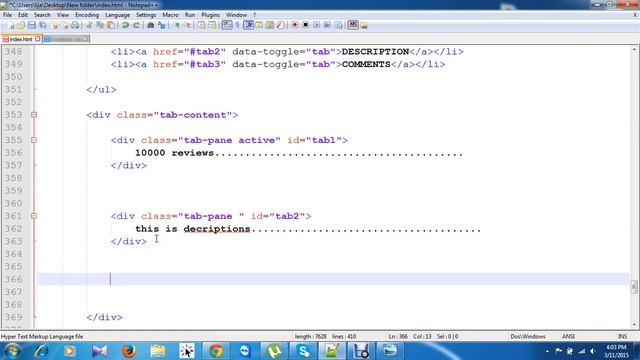Open Skype from taskbar
Image resolution: width=640 pixels, height=360 pixels.
[x=303, y=351]
